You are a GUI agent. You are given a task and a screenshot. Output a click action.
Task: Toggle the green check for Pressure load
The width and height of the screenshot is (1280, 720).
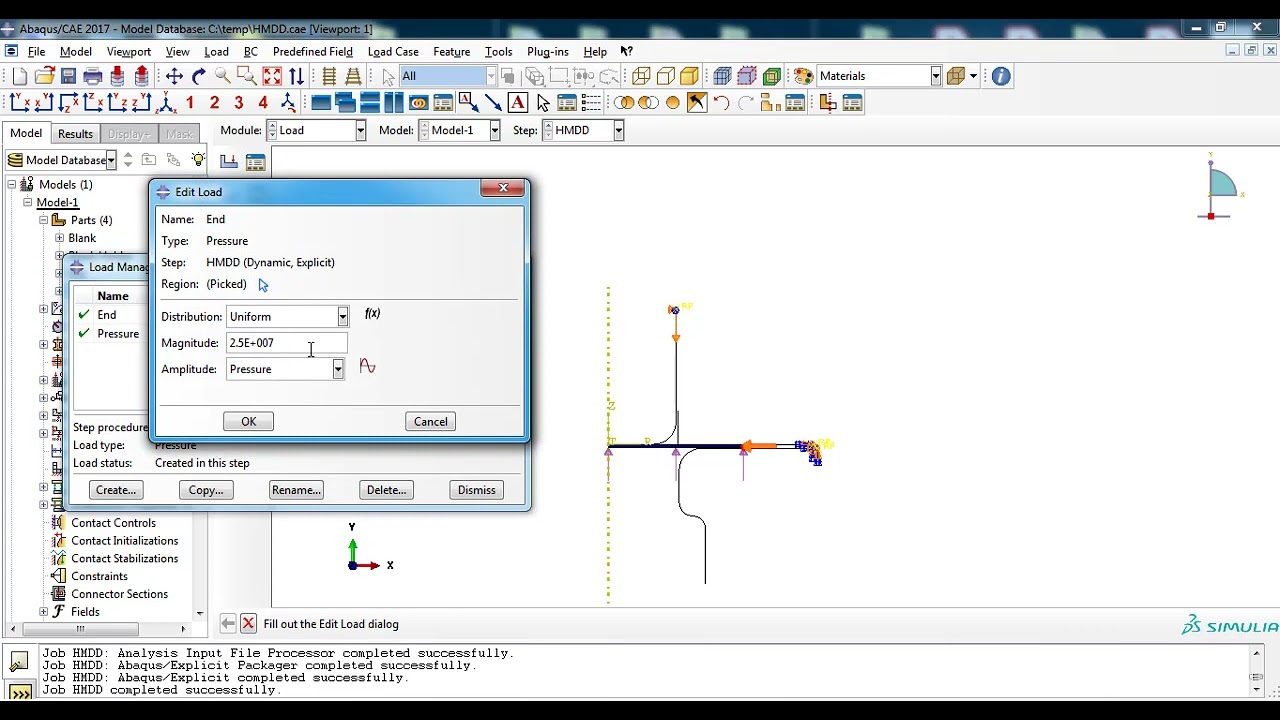click(x=84, y=333)
